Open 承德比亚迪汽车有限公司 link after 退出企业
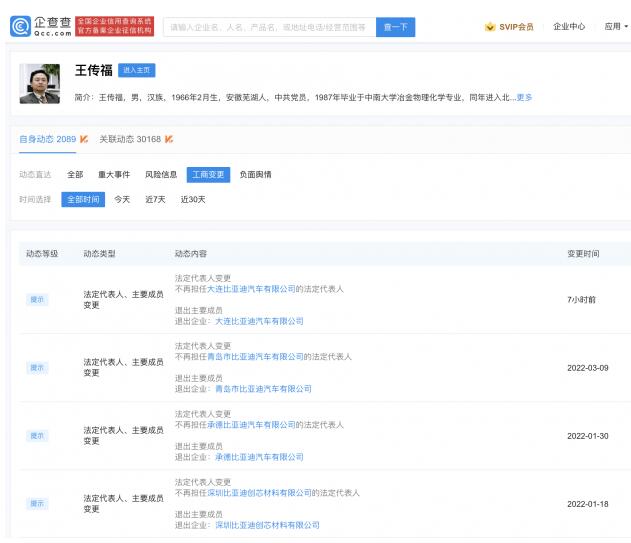The width and height of the screenshot is (631, 543). [259, 457]
